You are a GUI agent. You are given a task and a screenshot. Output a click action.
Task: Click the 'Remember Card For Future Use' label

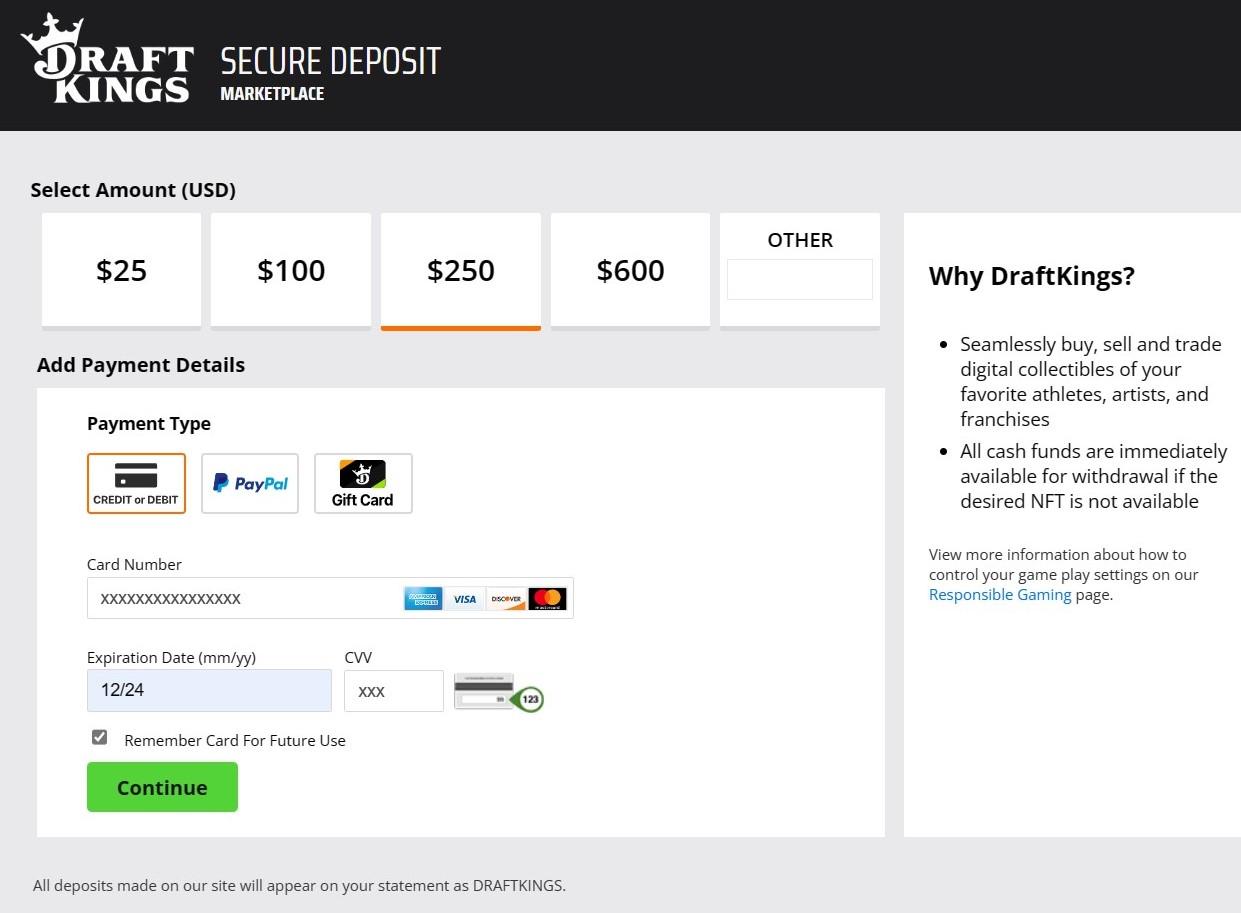tap(235, 741)
